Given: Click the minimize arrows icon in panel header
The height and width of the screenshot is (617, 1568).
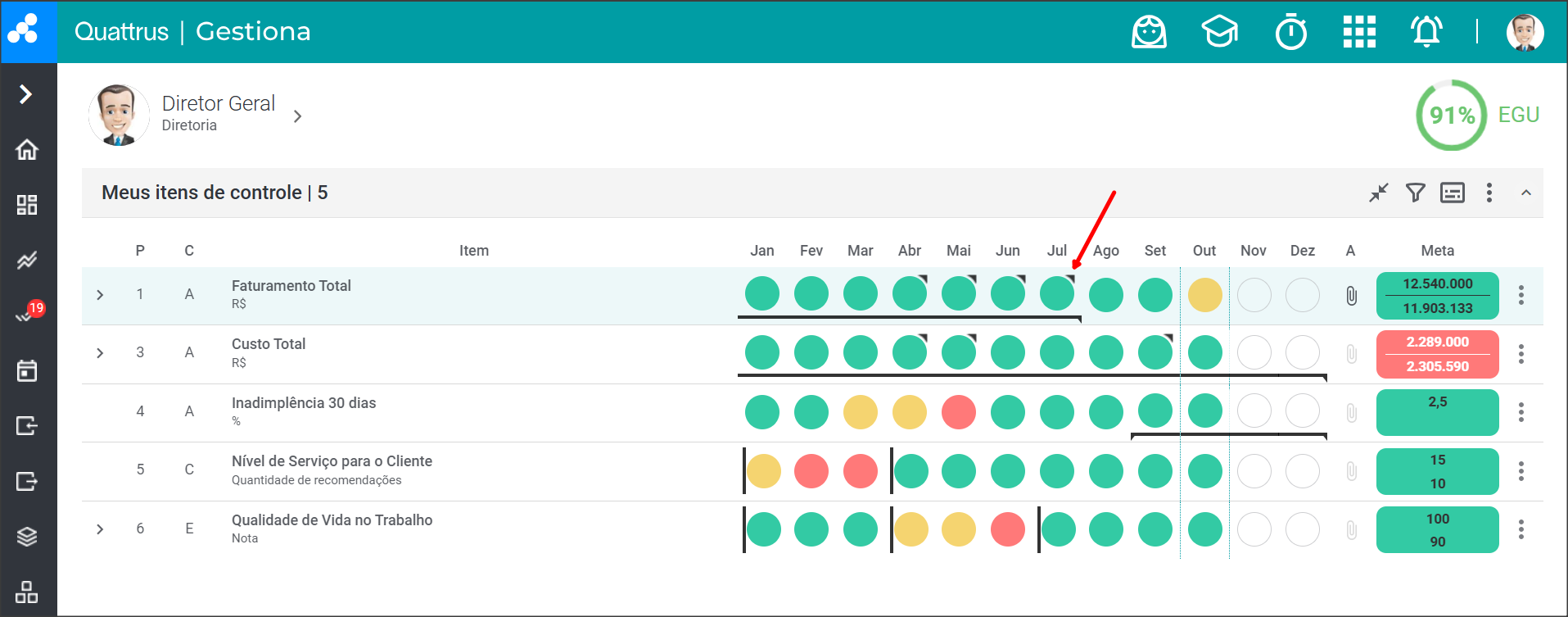Looking at the screenshot, I should pos(1379,193).
